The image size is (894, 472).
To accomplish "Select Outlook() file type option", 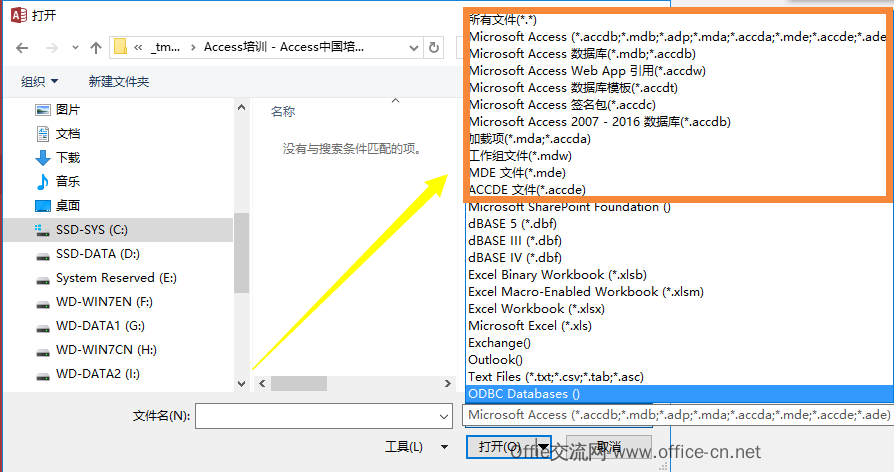I will pyautogui.click(x=680, y=360).
